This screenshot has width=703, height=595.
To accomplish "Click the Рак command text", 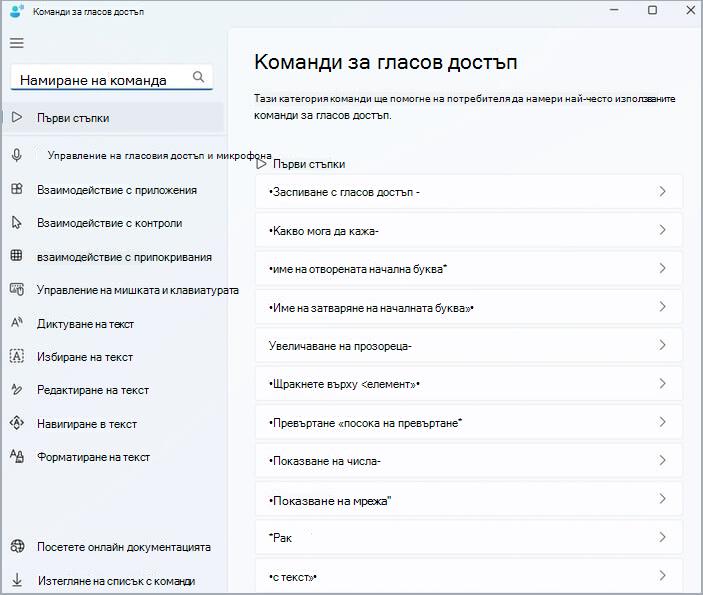I will (x=281, y=538).
